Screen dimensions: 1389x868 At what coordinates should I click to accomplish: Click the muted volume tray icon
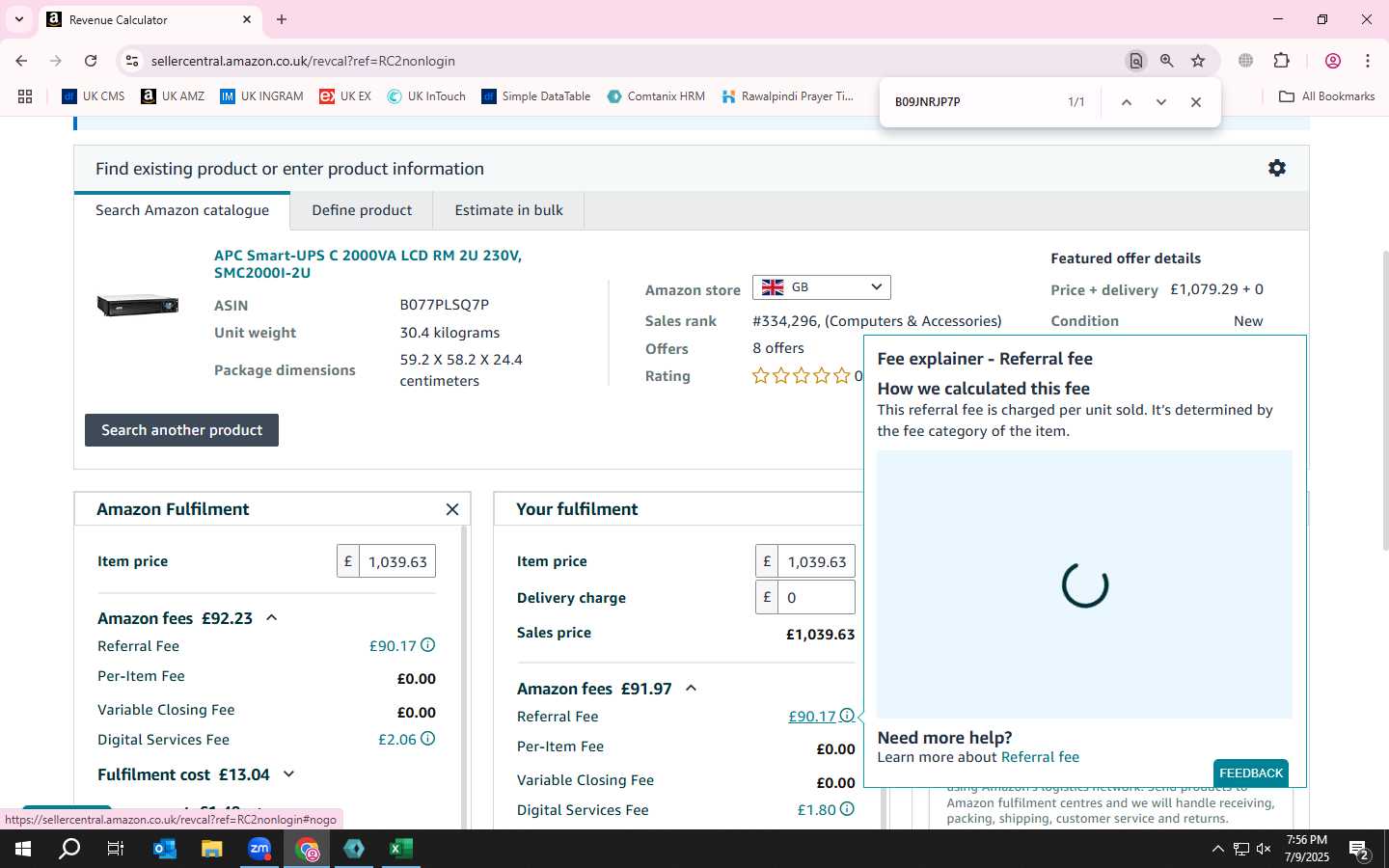pyautogui.click(x=1264, y=849)
